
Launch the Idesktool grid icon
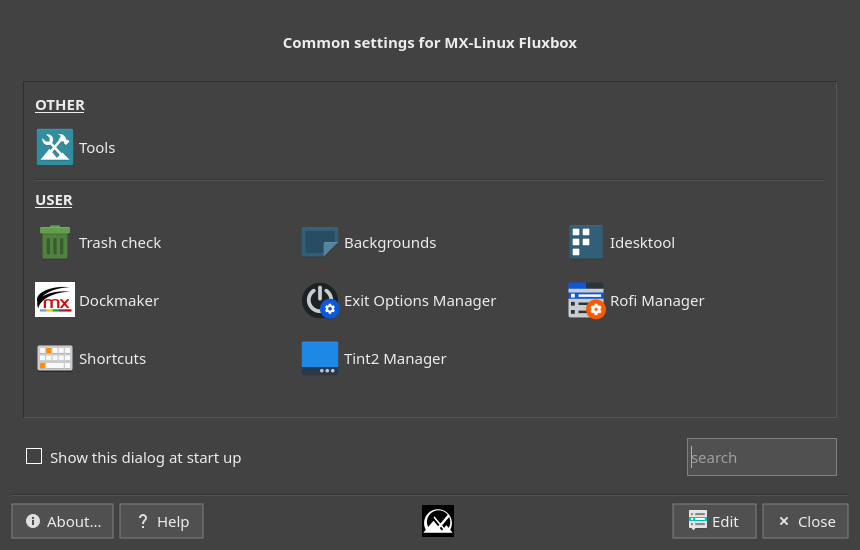[586, 242]
